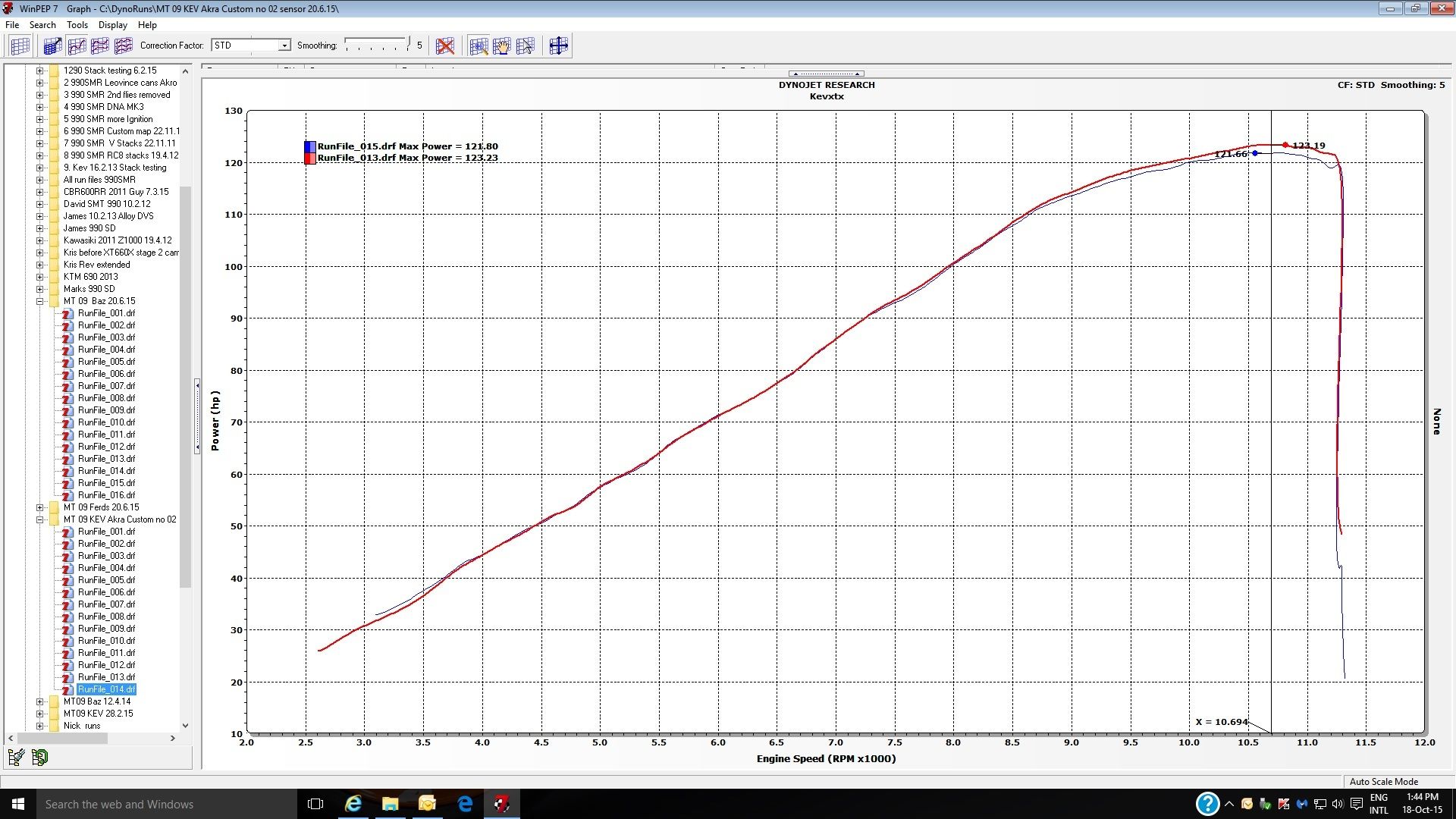Click the red X clear-graph icon
1456x819 pixels.
click(x=445, y=46)
